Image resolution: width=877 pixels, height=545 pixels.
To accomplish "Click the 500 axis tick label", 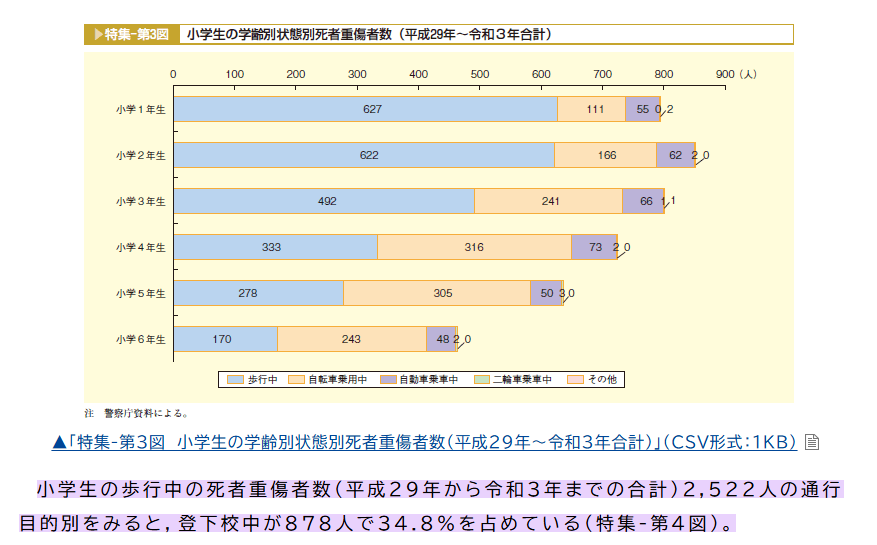I will pyautogui.click(x=480, y=74).
